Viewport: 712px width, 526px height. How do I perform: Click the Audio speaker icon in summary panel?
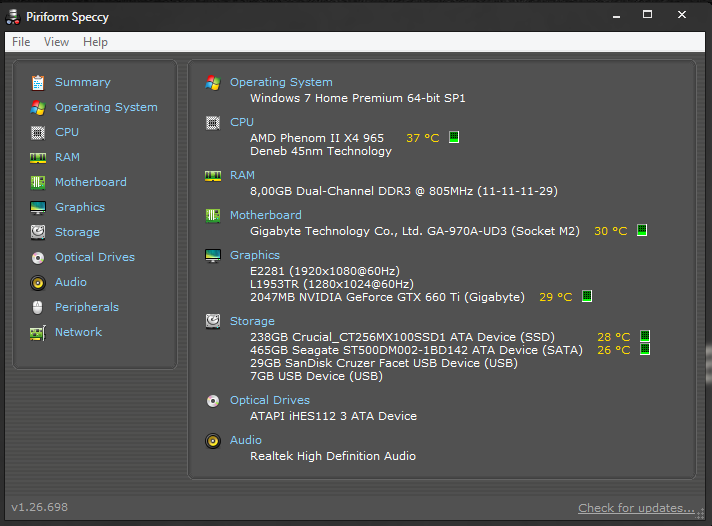(213, 441)
